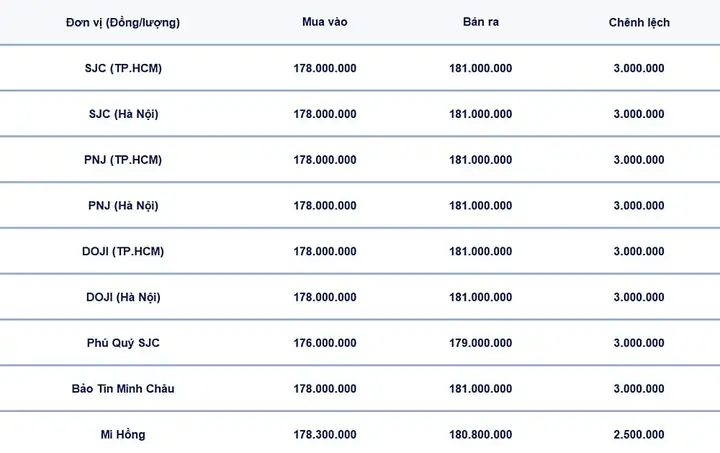Image resolution: width=720 pixels, height=453 pixels.
Task: Click Bảo Tín Minh Châu buy price 178.000.000
Action: [x=325, y=389]
